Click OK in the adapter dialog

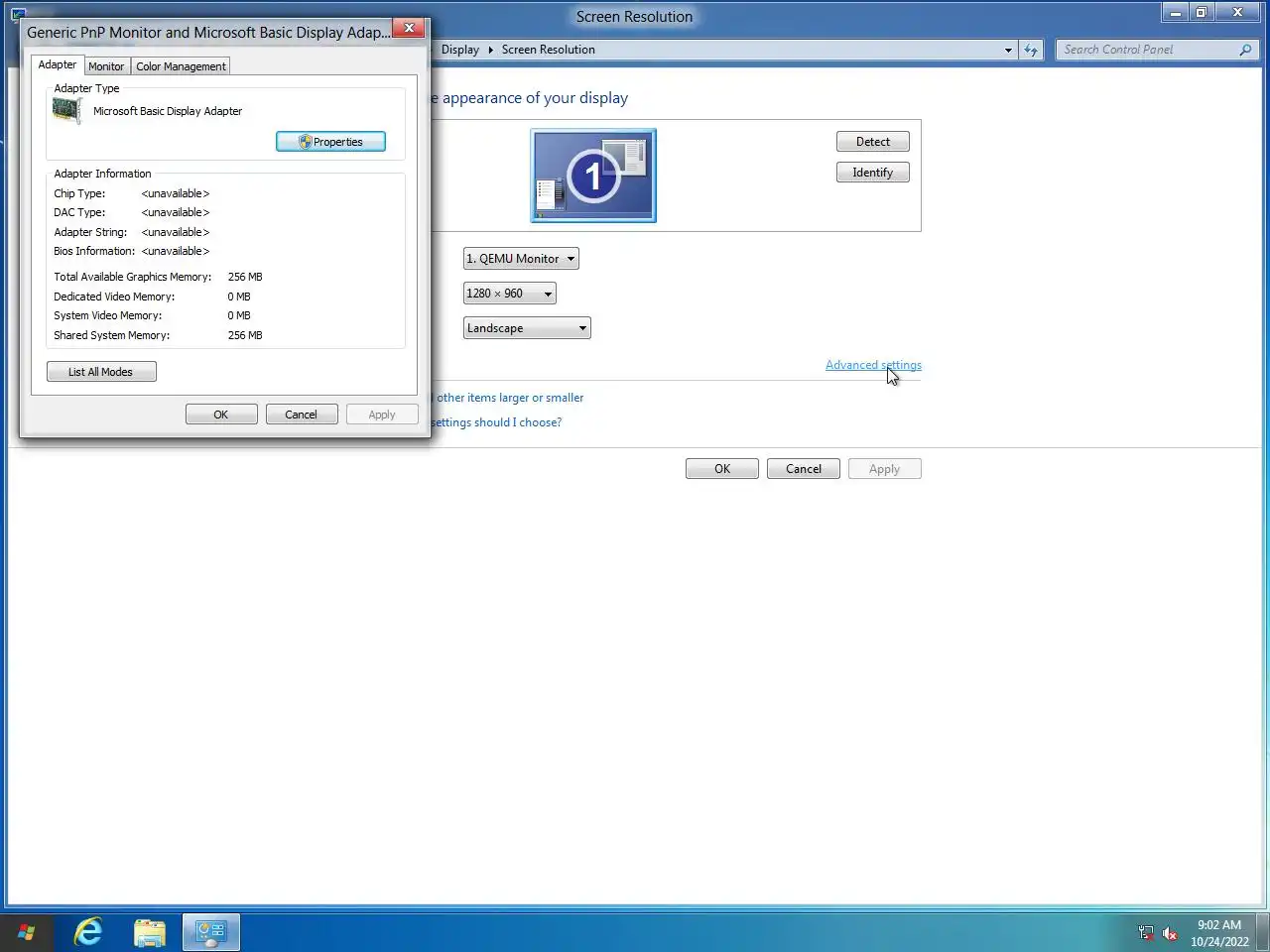point(221,415)
